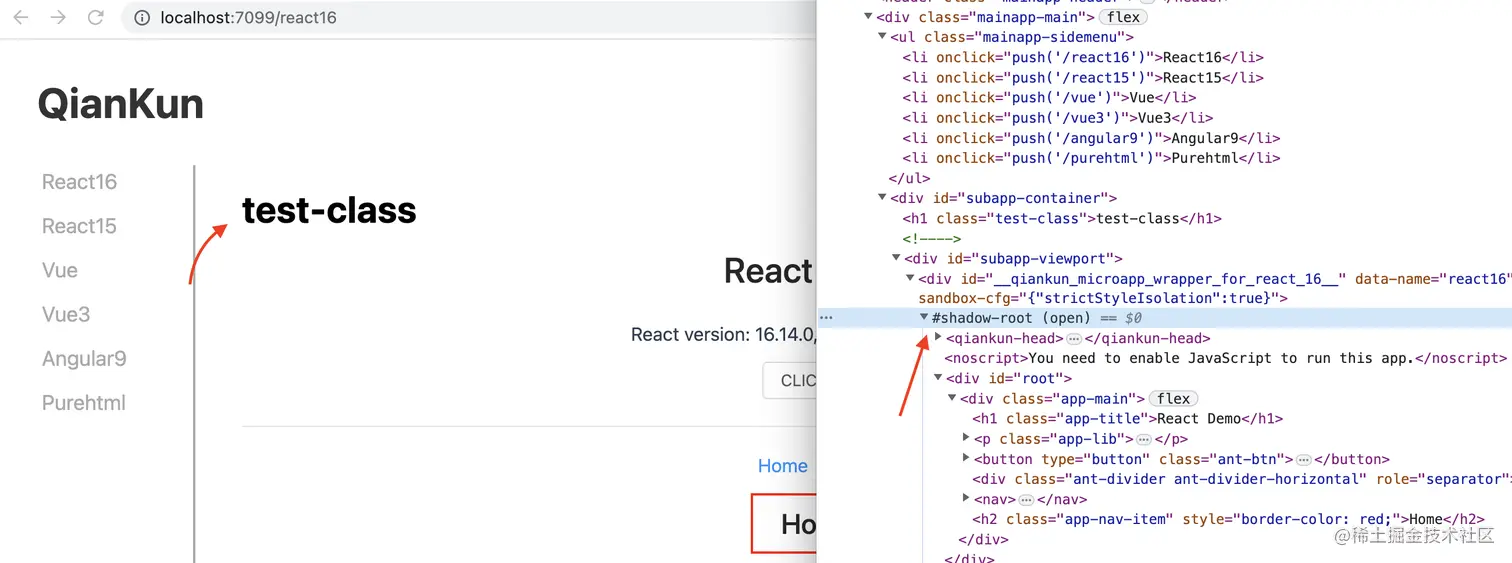Expand the qiankun-head element
Viewport: 1512px width, 563px height.
pyautogui.click(x=938, y=338)
